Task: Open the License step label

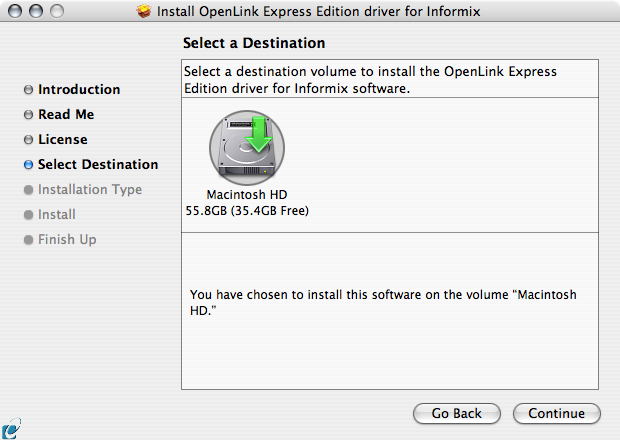Action: (62, 139)
